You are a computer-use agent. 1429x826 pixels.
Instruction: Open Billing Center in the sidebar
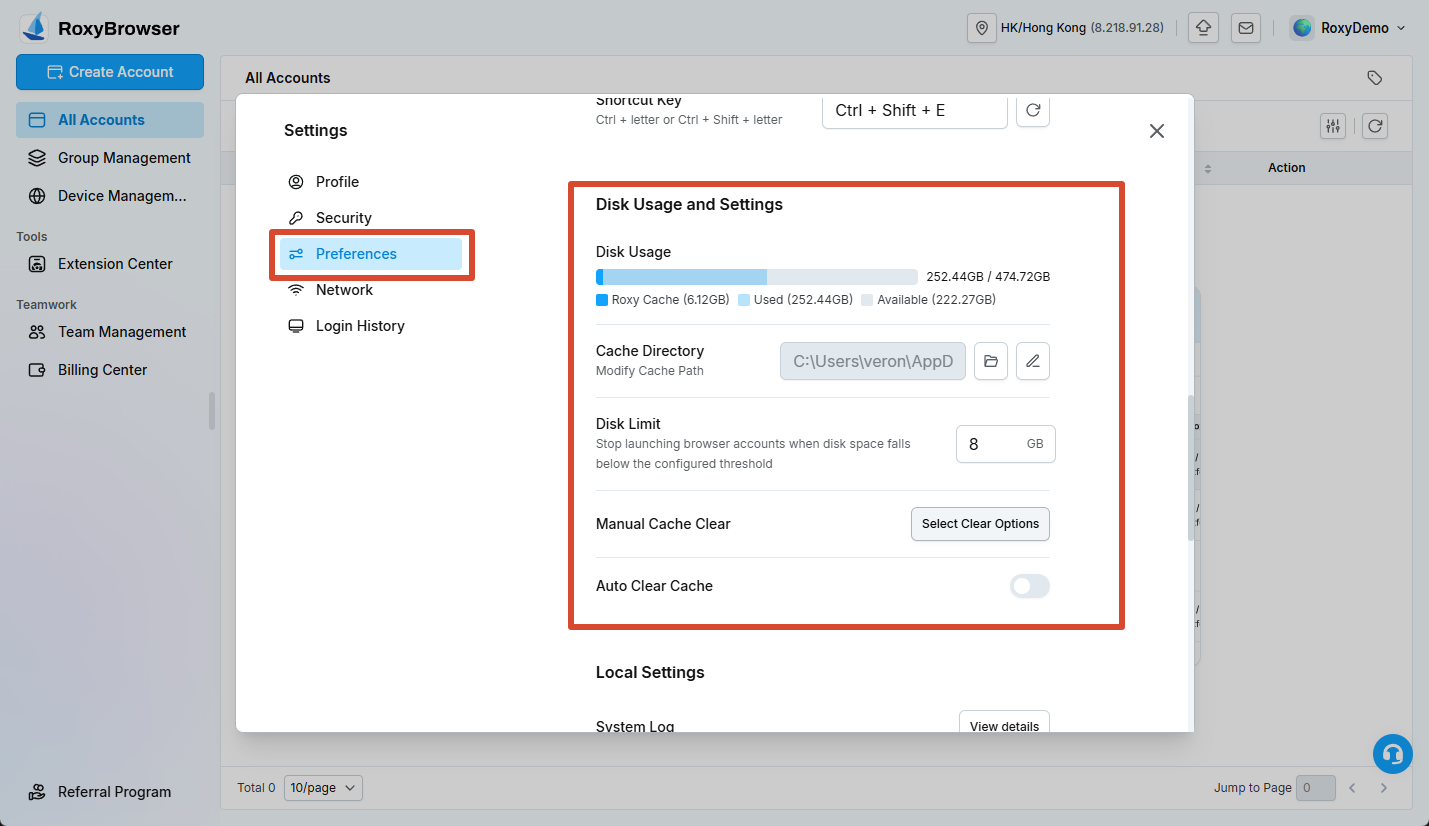coord(110,370)
